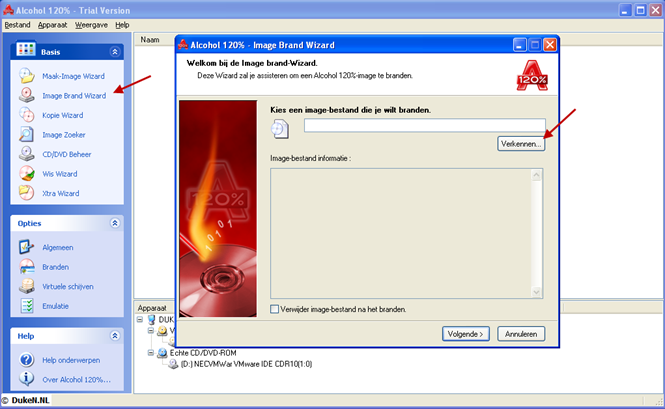Open the Apparaat menu
665x409 pixels.
click(53, 25)
